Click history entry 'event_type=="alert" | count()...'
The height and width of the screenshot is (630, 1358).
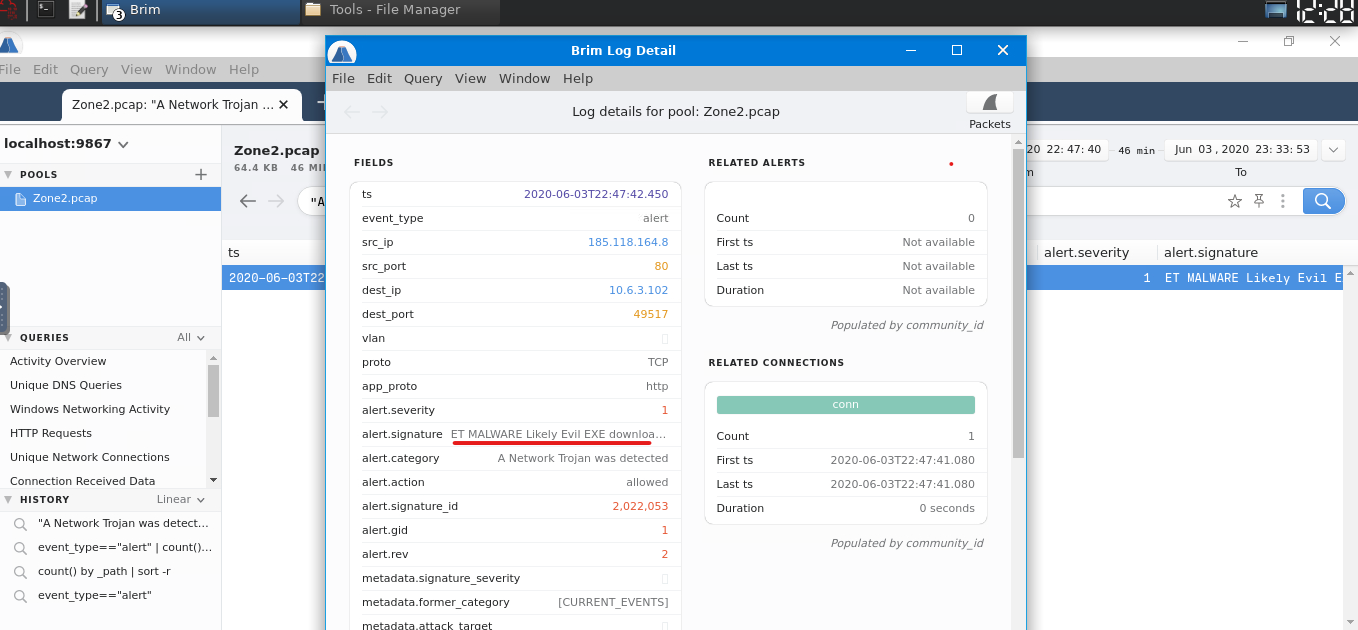(125, 547)
